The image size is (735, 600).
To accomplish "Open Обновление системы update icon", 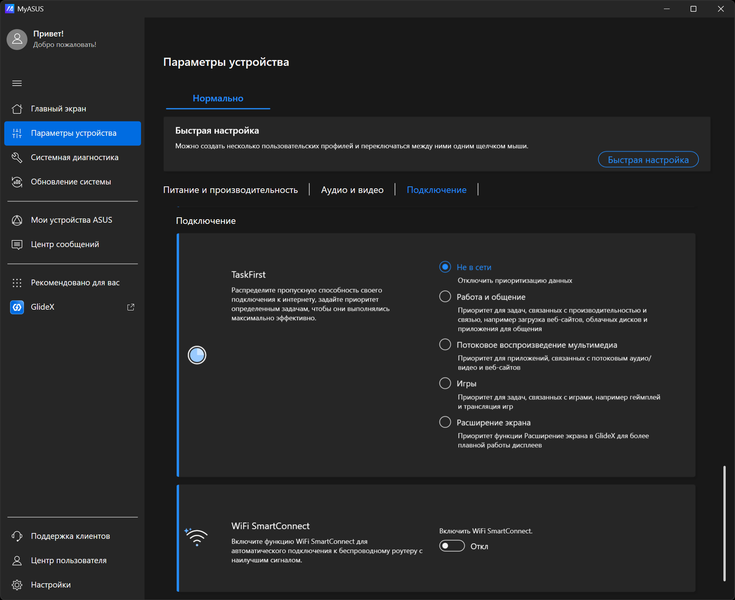I will (17, 182).
